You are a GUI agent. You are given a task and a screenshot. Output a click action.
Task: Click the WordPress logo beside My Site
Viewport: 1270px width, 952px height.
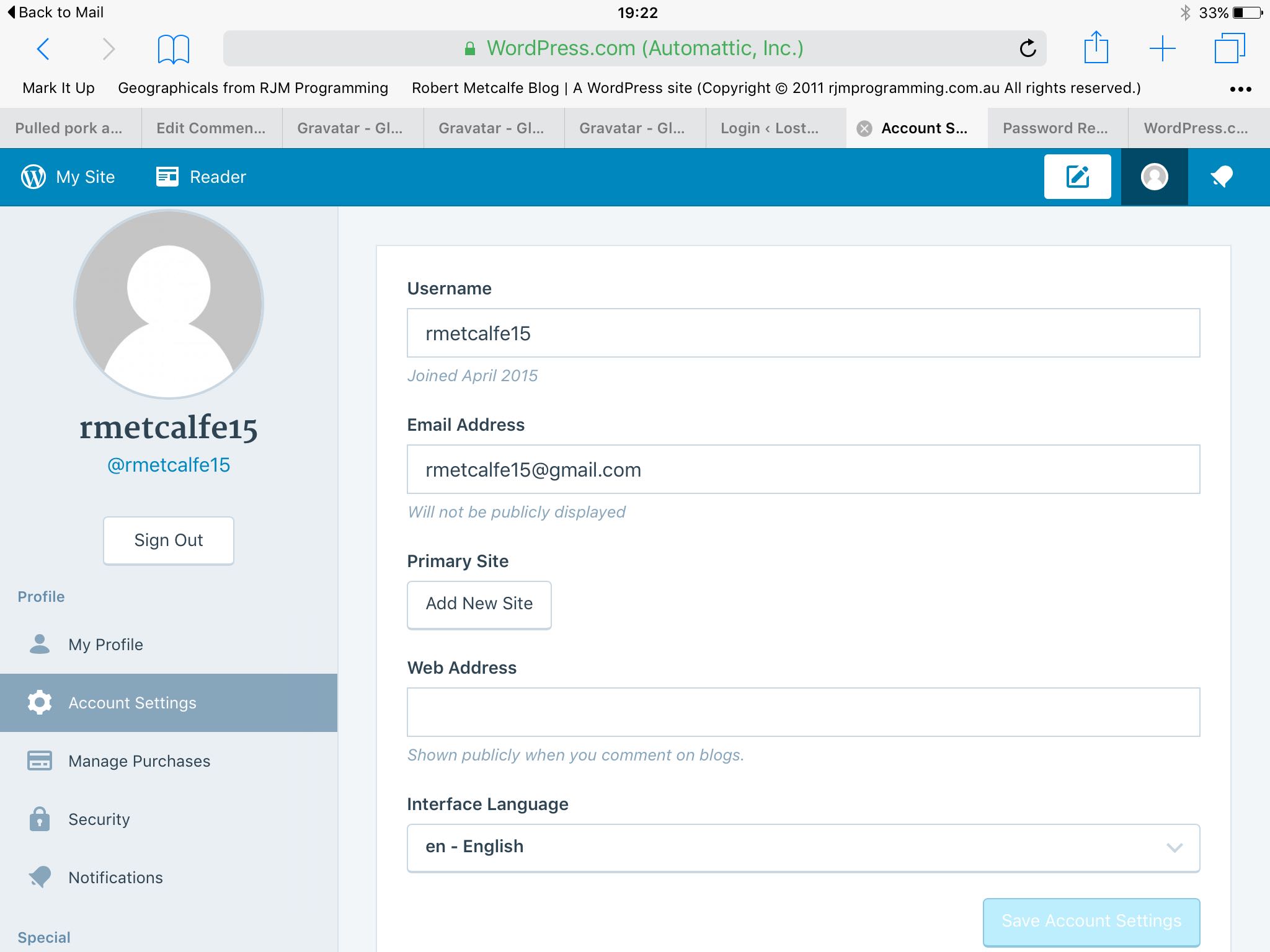[x=33, y=177]
